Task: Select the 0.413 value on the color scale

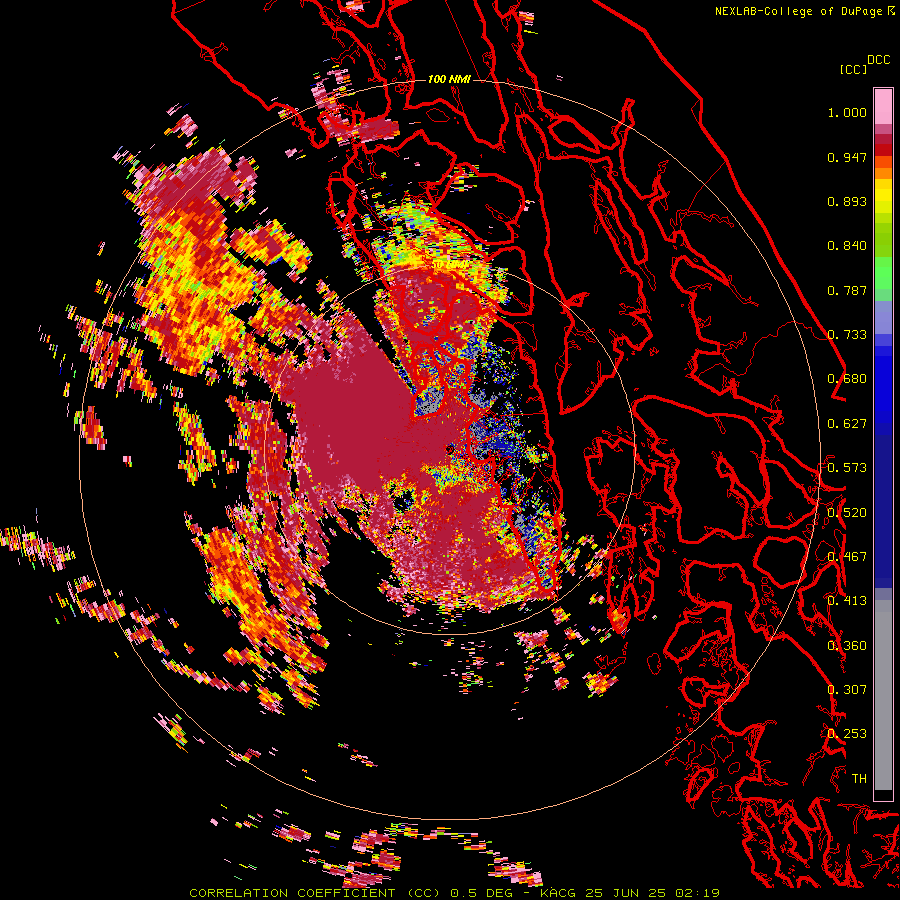Action: click(x=847, y=601)
